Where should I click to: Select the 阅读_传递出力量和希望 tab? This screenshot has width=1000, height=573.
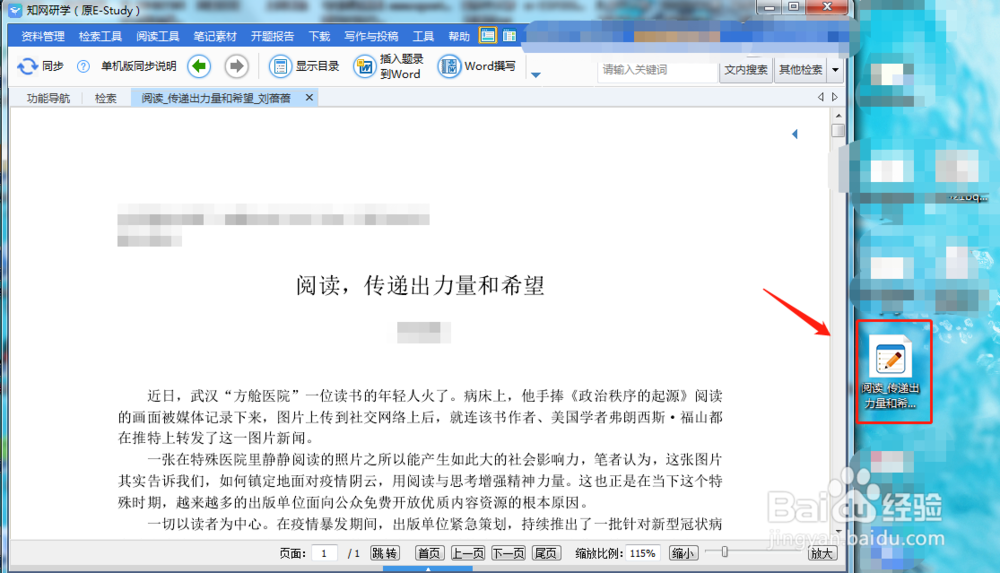tap(216, 98)
